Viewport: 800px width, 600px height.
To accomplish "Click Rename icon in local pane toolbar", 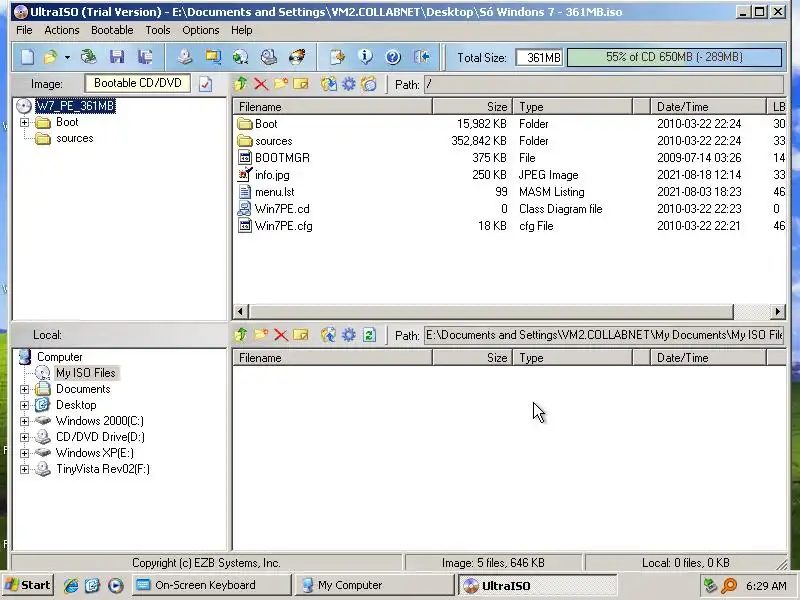I will 301,335.
